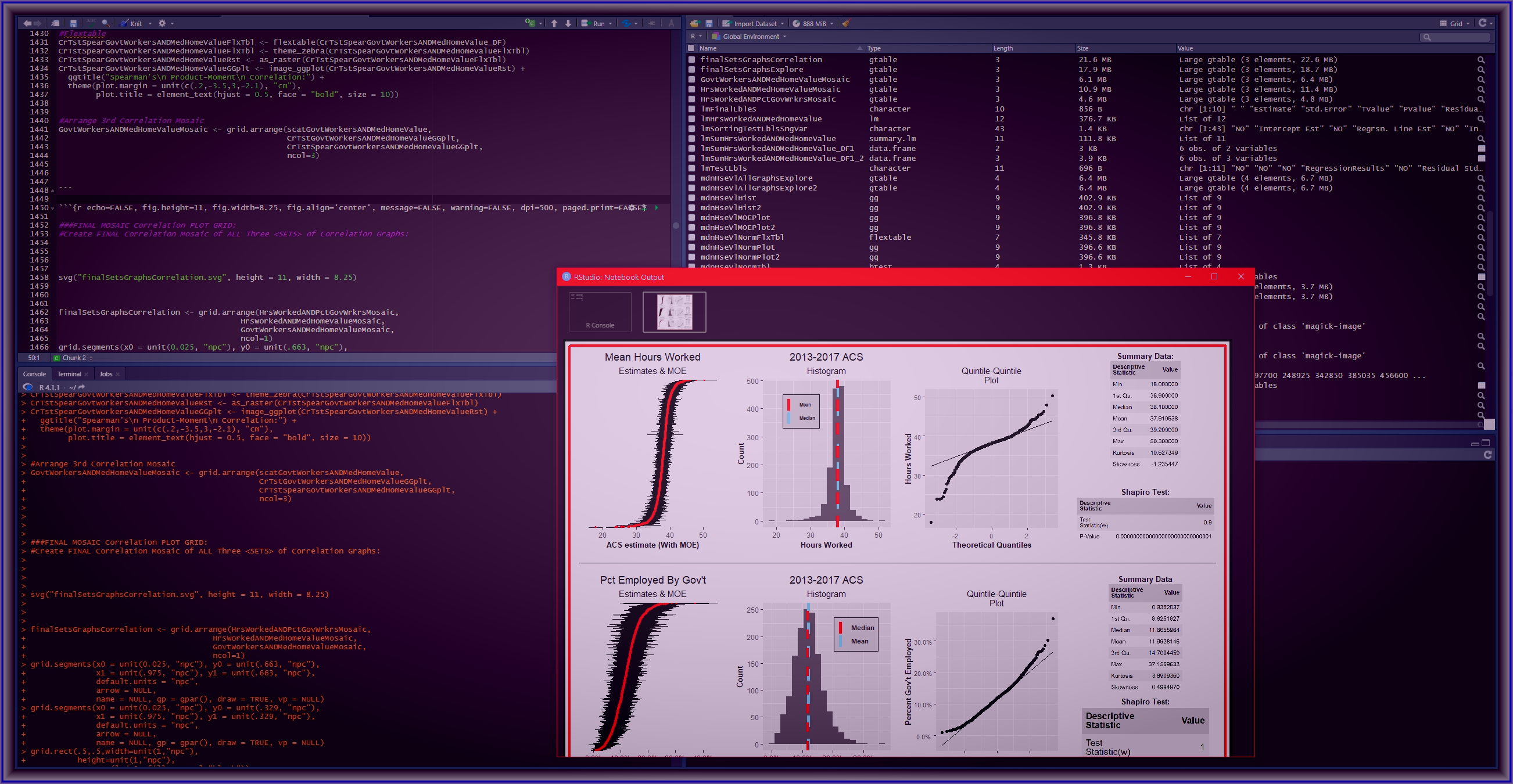Expand the insert chunk language dropdown

(x=540, y=24)
